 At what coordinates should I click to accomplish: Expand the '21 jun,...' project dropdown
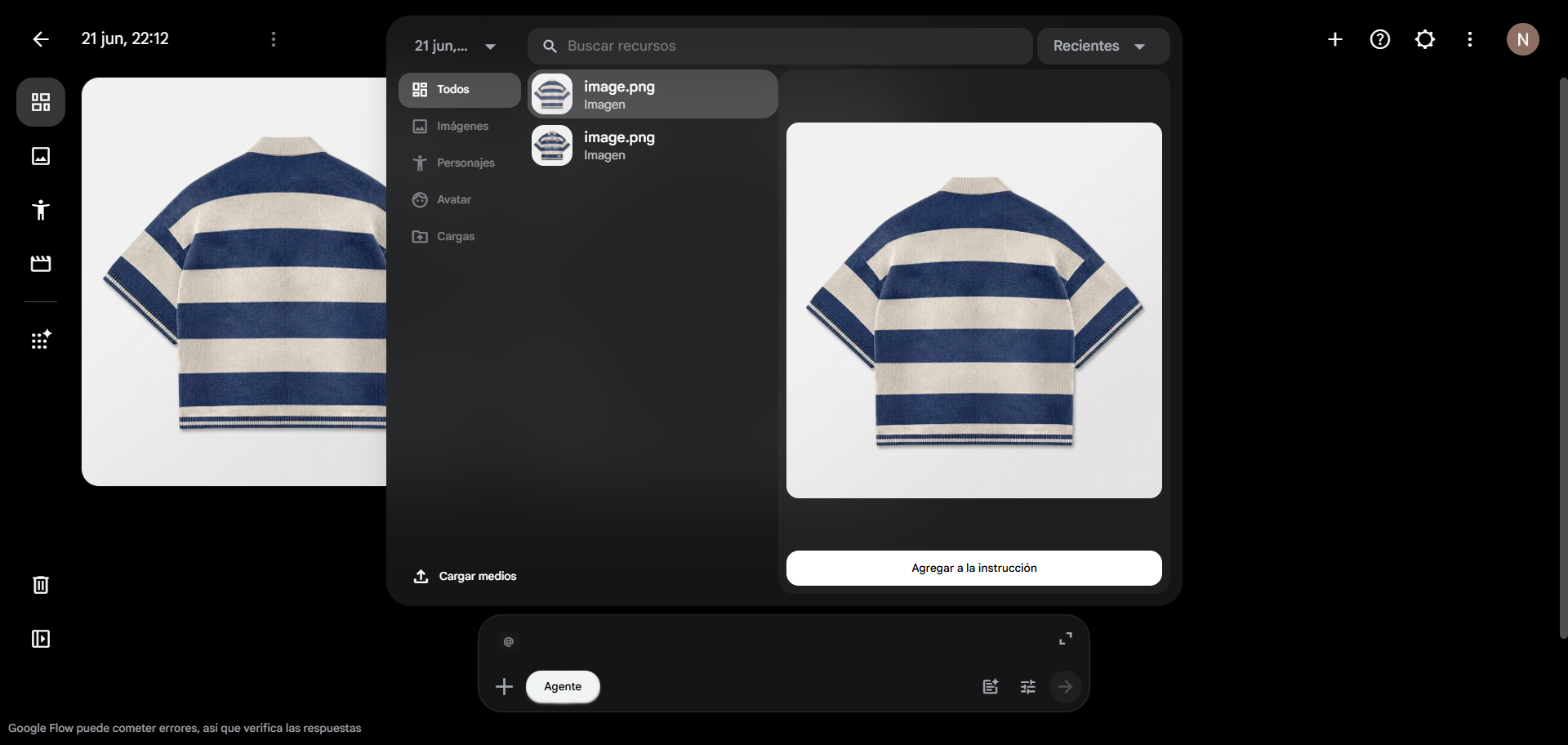pyautogui.click(x=455, y=47)
